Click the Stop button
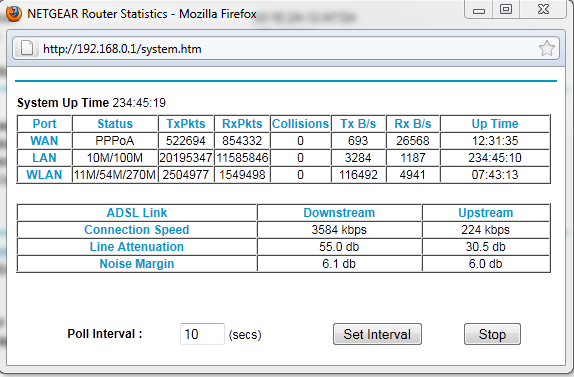The height and width of the screenshot is (377, 574). 492,334
